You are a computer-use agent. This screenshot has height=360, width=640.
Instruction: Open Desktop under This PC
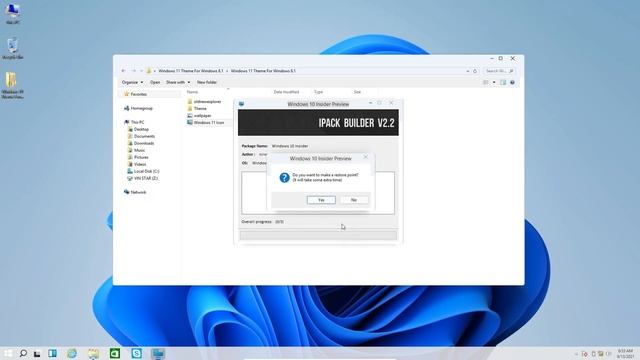pos(138,129)
